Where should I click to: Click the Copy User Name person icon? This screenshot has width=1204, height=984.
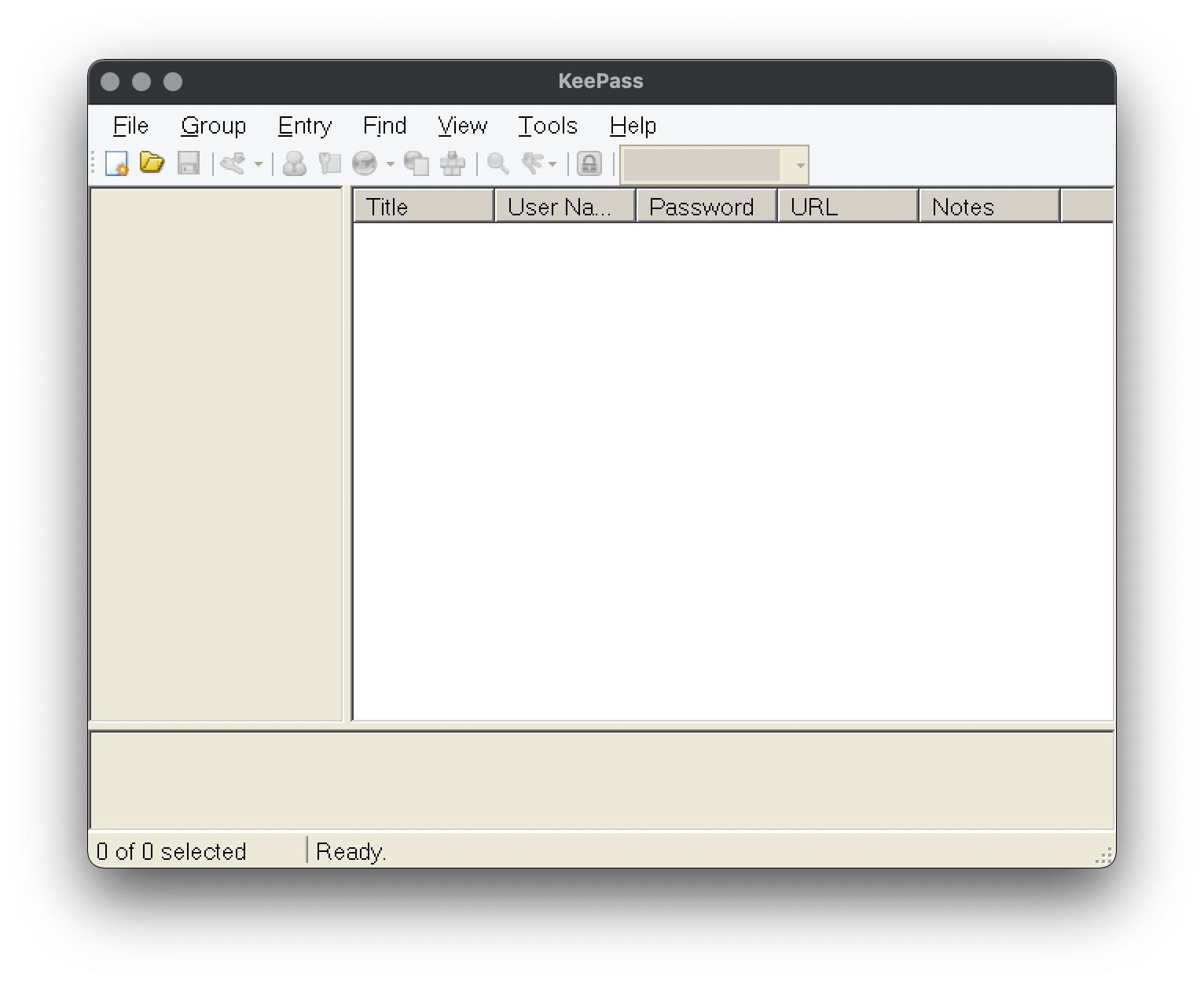pos(295,163)
